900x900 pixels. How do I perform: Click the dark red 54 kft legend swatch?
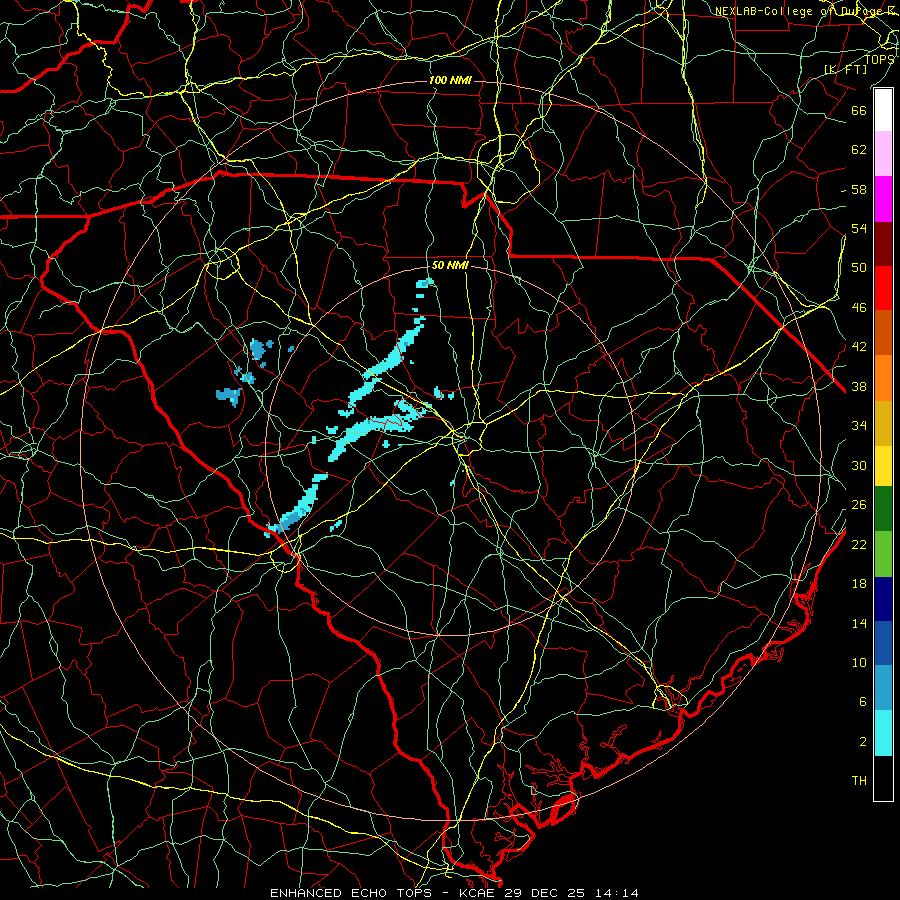tap(883, 244)
